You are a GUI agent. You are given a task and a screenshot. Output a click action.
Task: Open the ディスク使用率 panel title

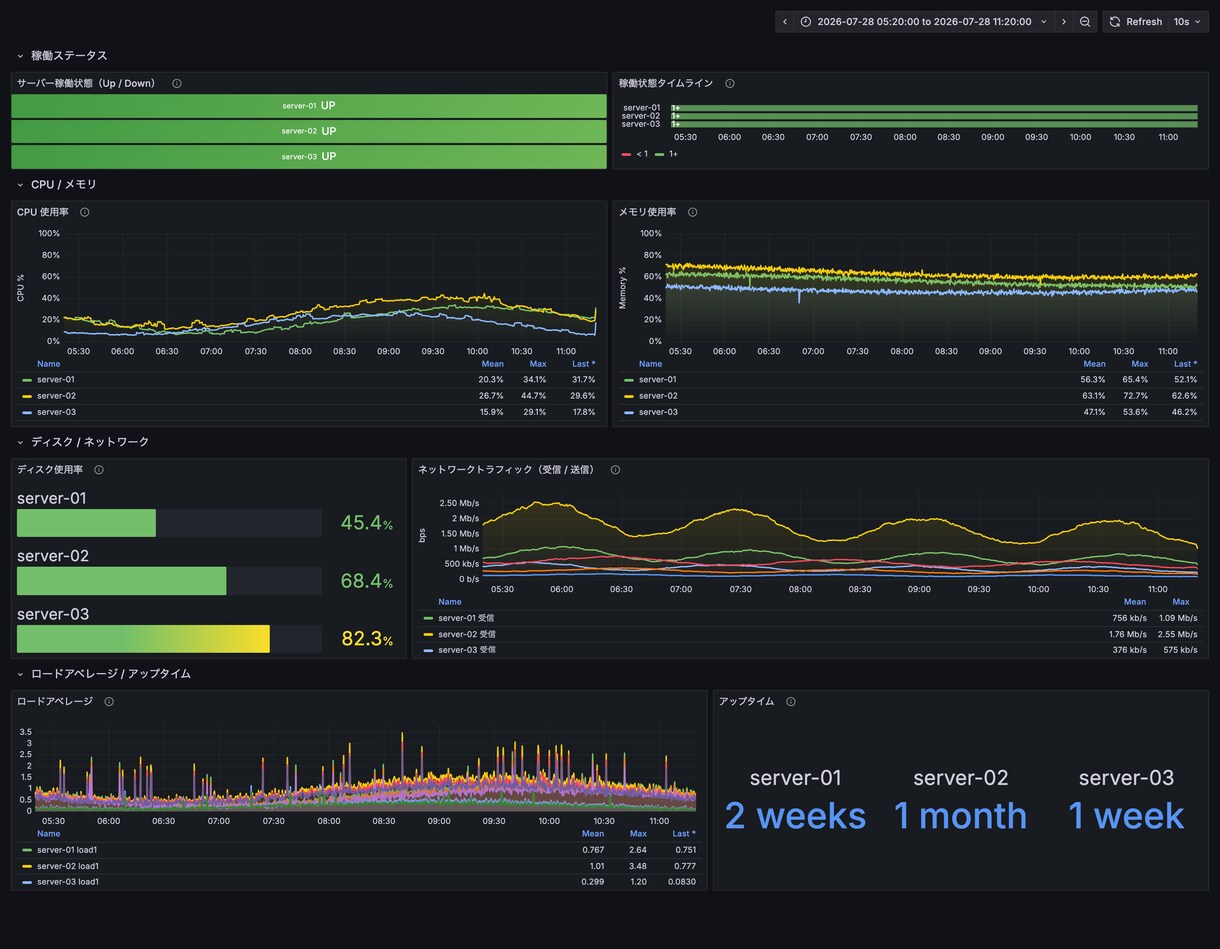click(50, 470)
